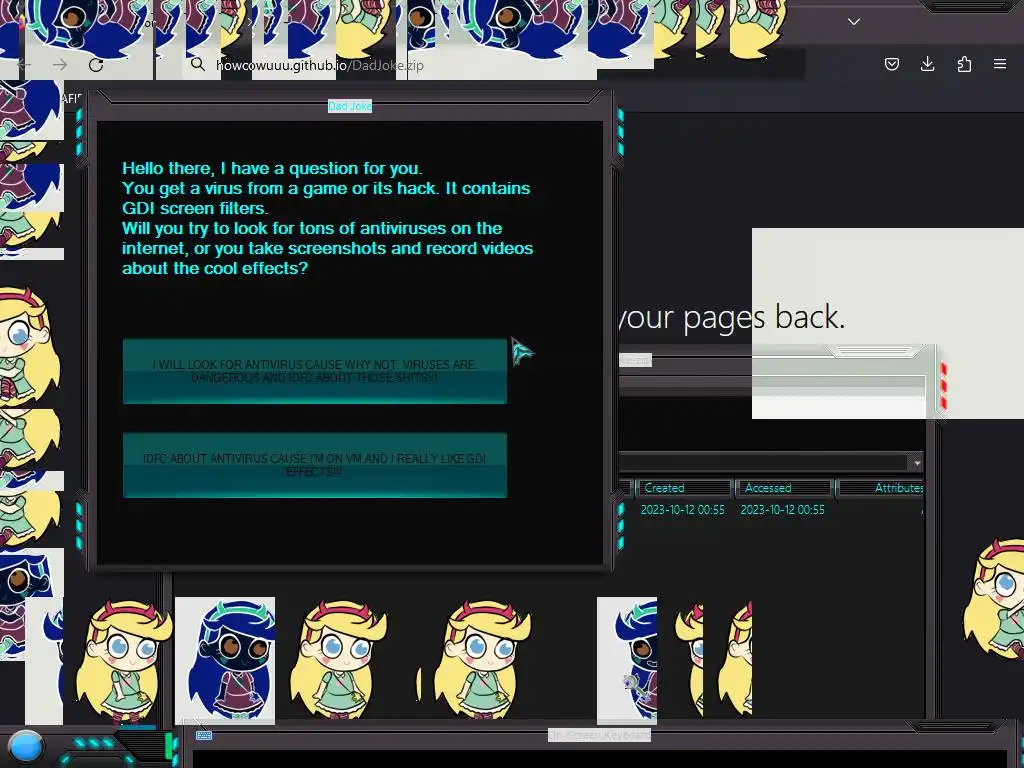Open the browser hamburger menu
The width and height of the screenshot is (1024, 768).
pos(1000,64)
